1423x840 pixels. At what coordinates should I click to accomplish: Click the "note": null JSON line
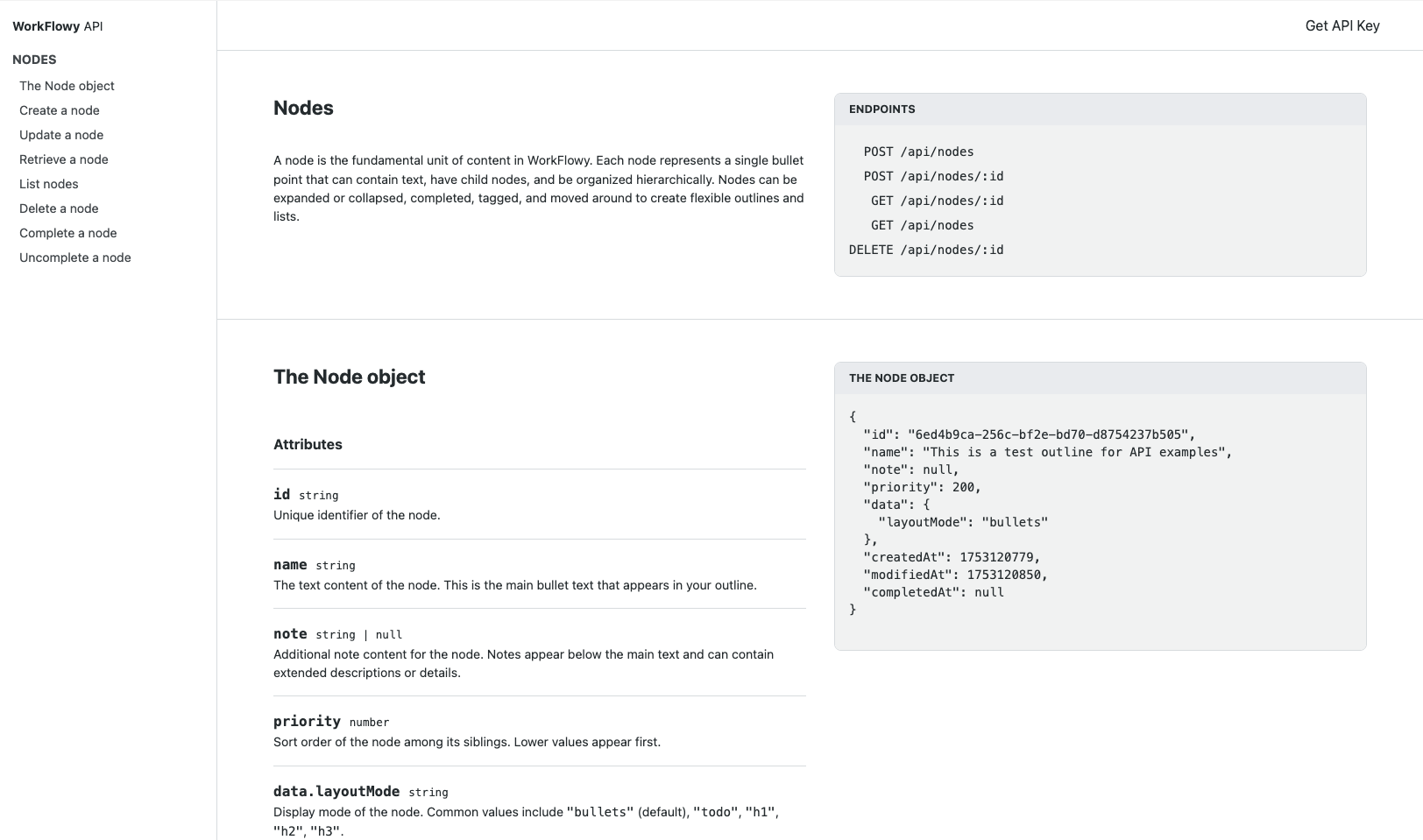coord(910,469)
